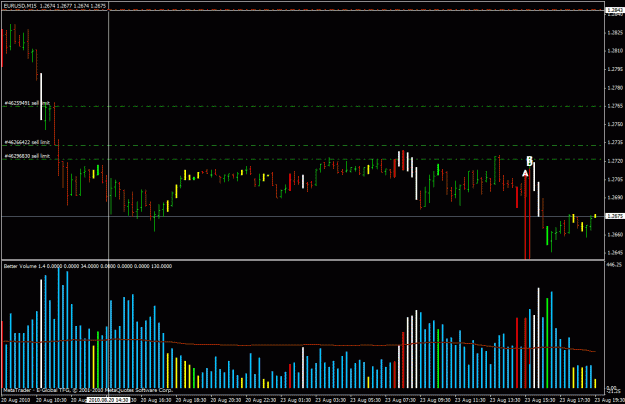Select the #46266422 sell limit order label
Image resolution: width=625 pixels, height=404 pixels.
coord(27,142)
